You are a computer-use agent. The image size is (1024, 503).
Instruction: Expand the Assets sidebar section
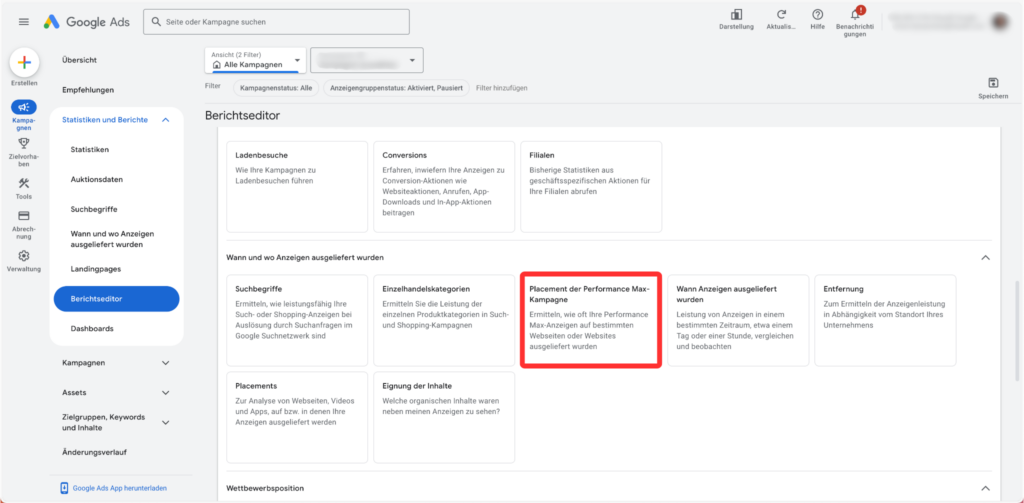[165, 393]
